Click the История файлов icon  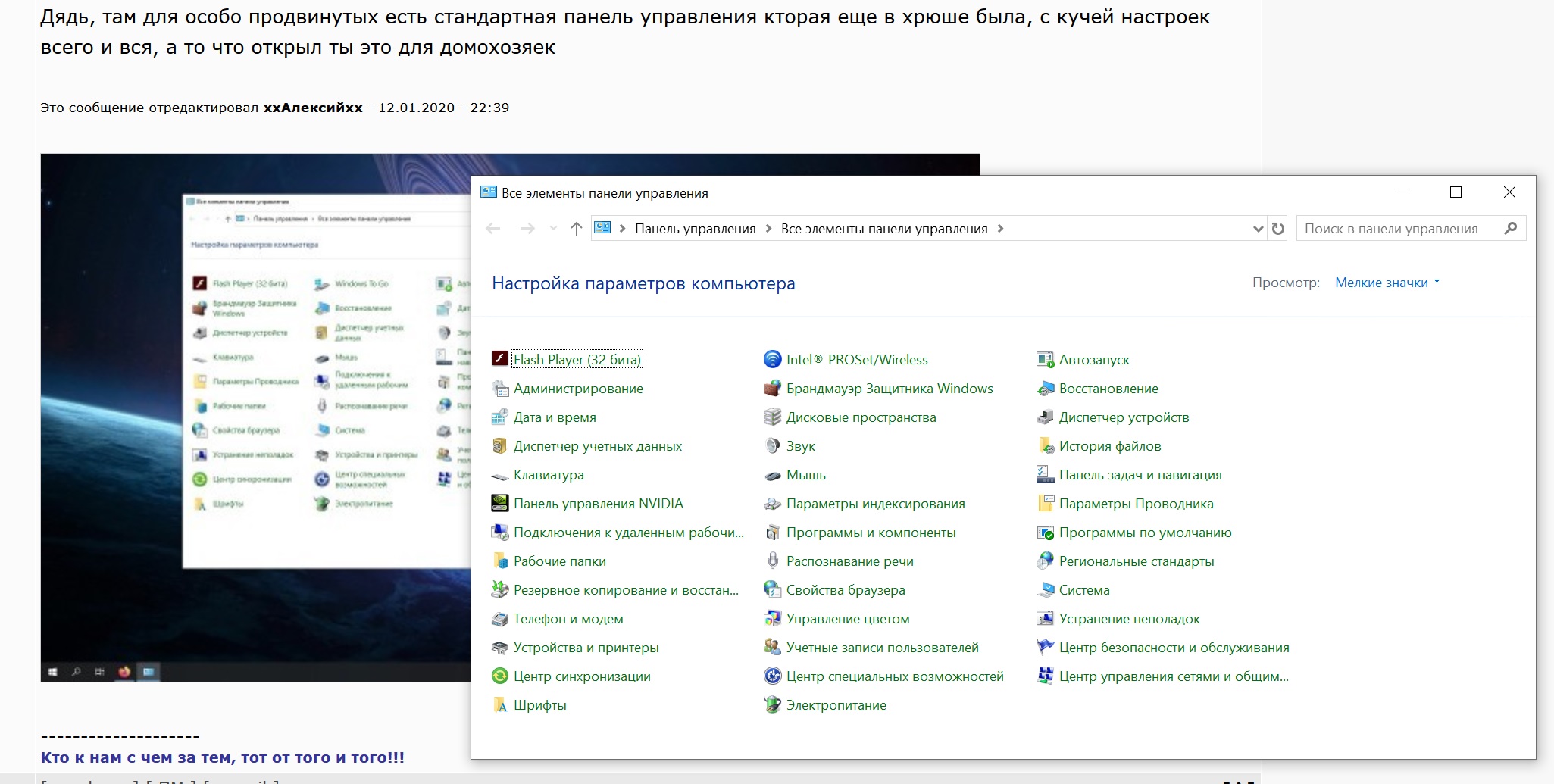[x=1045, y=445]
